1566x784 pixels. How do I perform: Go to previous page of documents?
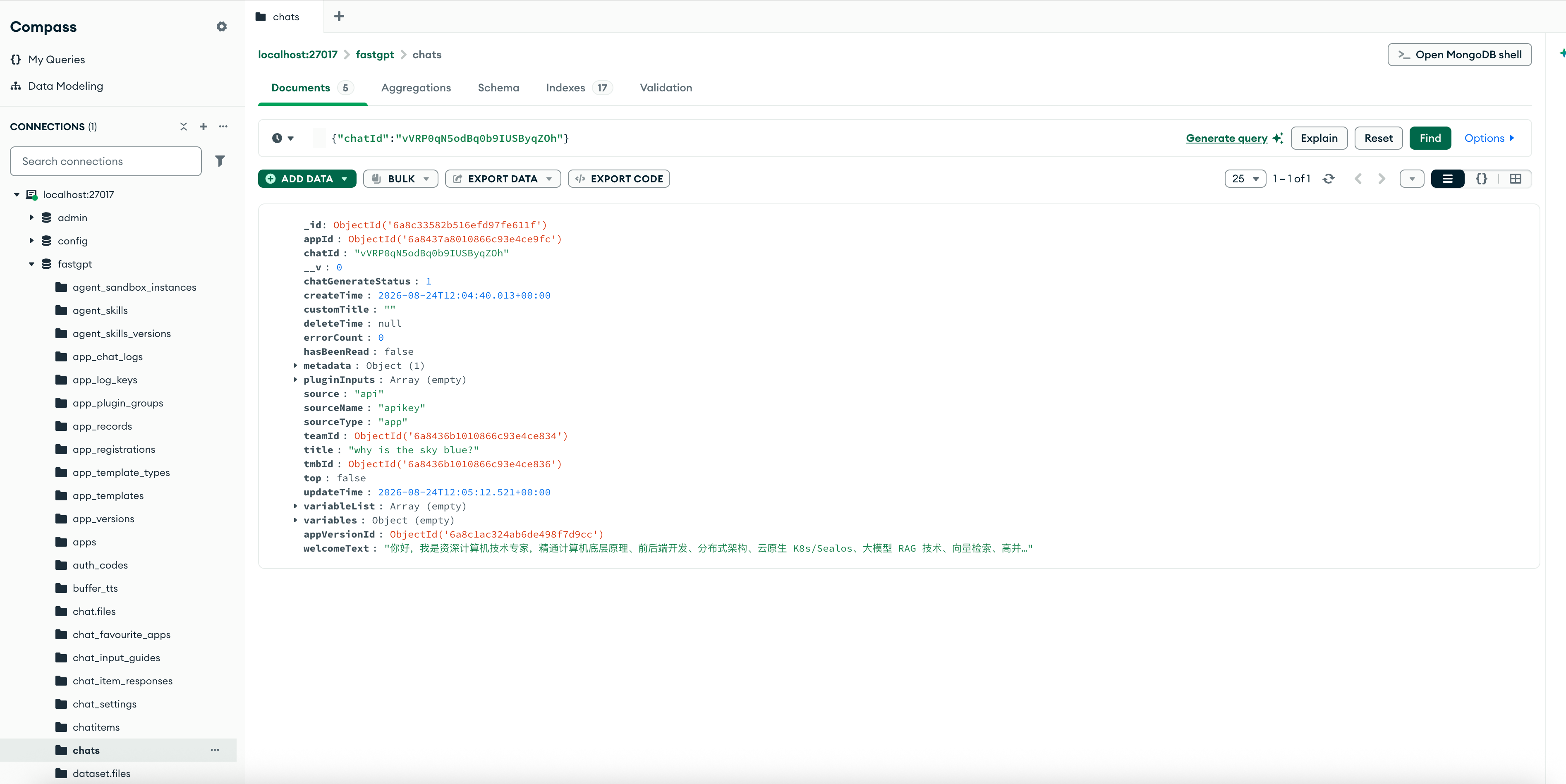(x=1358, y=179)
